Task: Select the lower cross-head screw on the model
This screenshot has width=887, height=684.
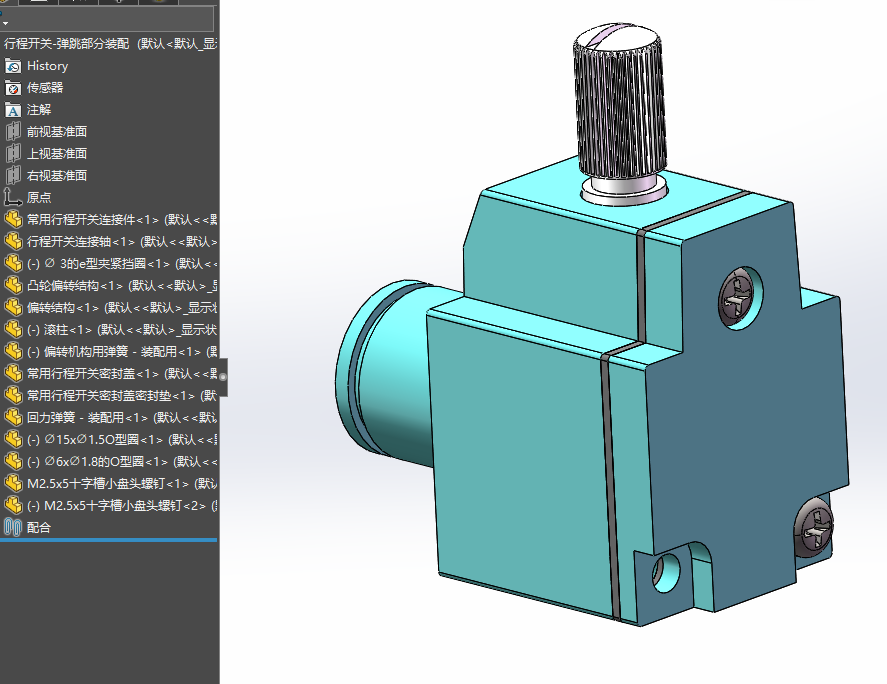Action: 813,529
